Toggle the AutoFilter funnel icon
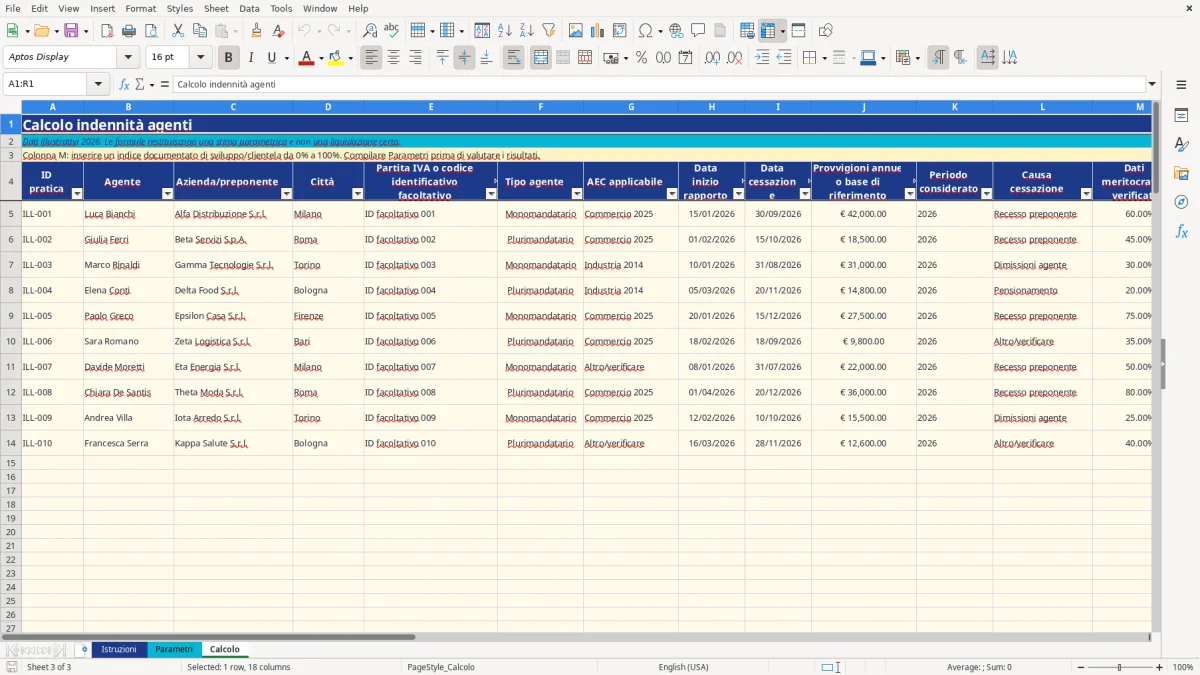1200x675 pixels. [548, 31]
